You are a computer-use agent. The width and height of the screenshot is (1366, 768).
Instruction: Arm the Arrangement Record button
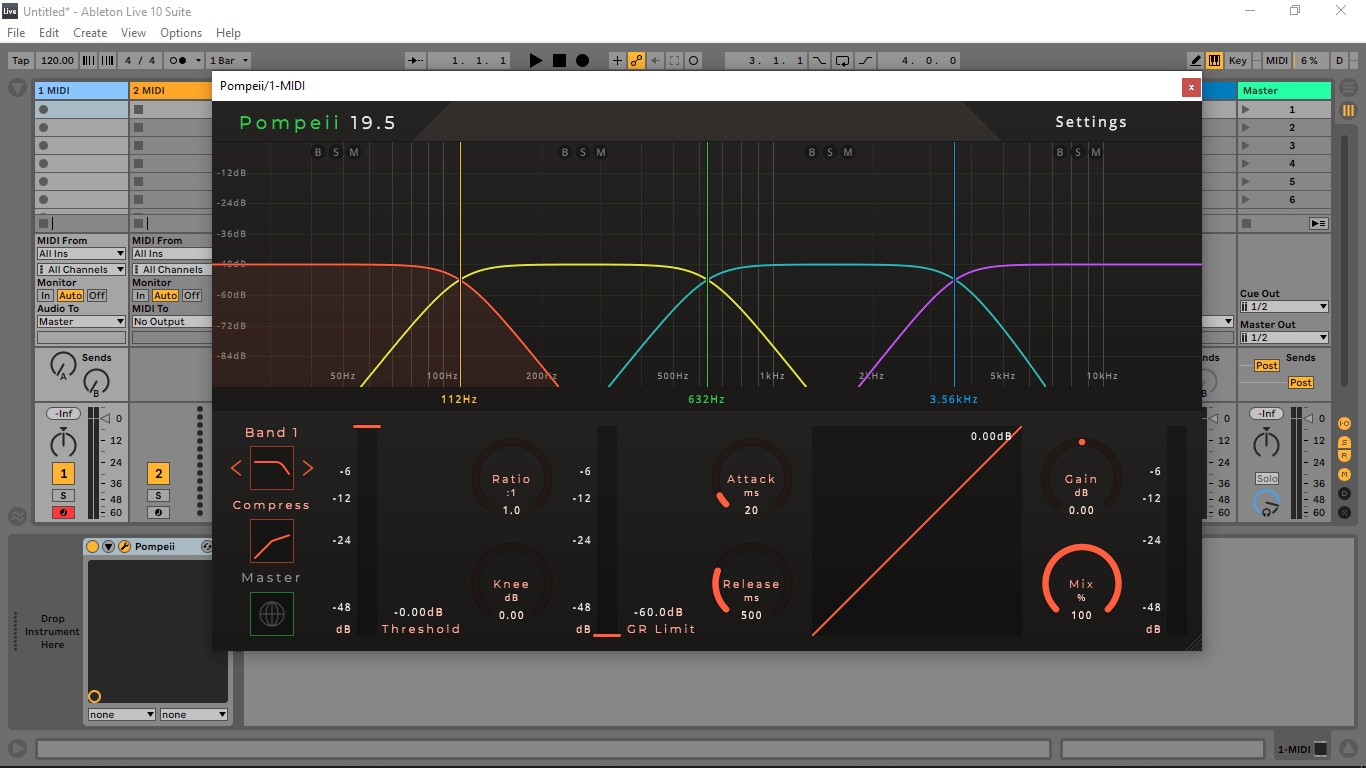point(582,60)
